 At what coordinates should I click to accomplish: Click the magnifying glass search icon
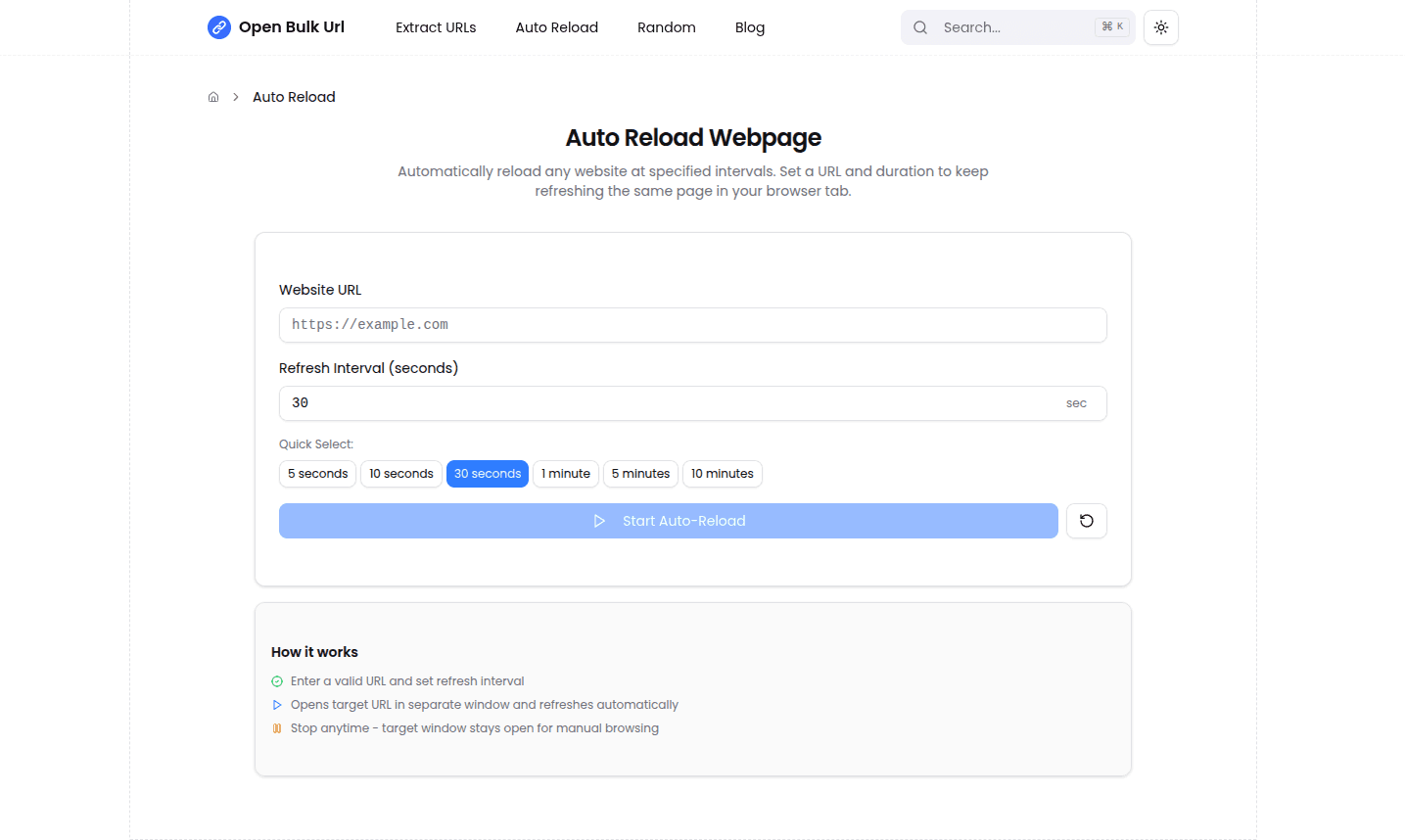click(919, 27)
